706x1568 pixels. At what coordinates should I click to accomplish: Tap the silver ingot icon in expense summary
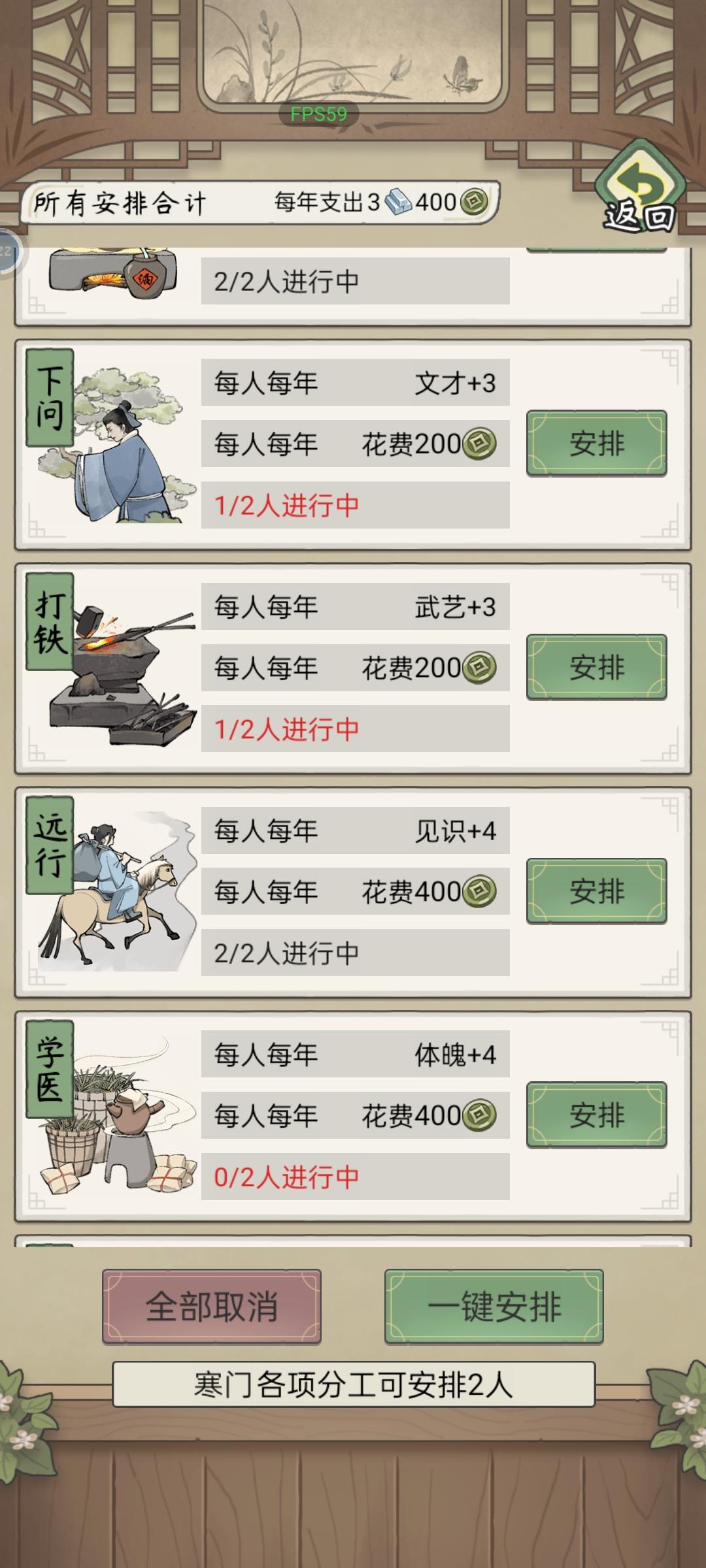pos(397,202)
